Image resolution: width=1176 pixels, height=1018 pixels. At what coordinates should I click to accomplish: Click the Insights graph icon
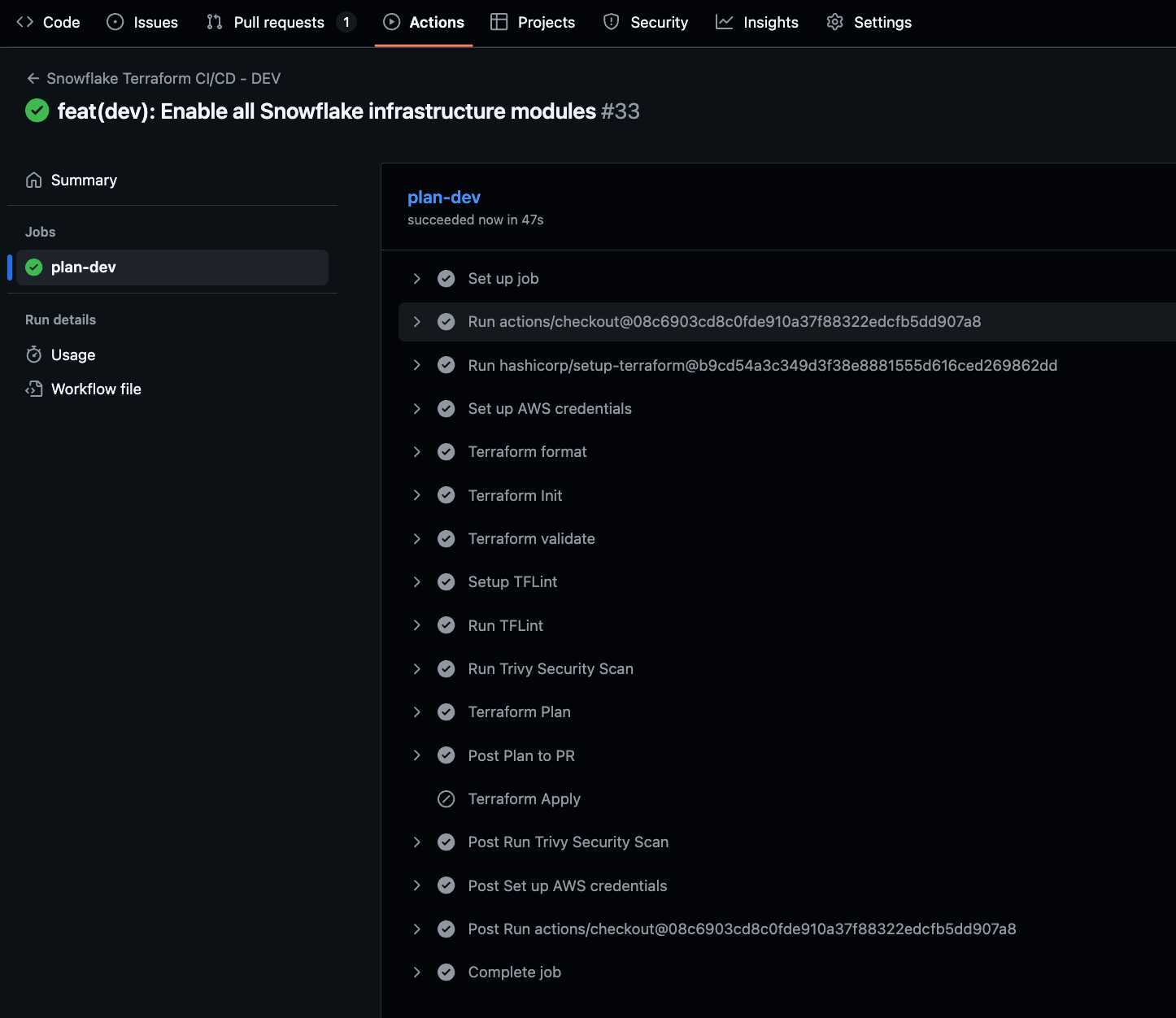(x=724, y=22)
